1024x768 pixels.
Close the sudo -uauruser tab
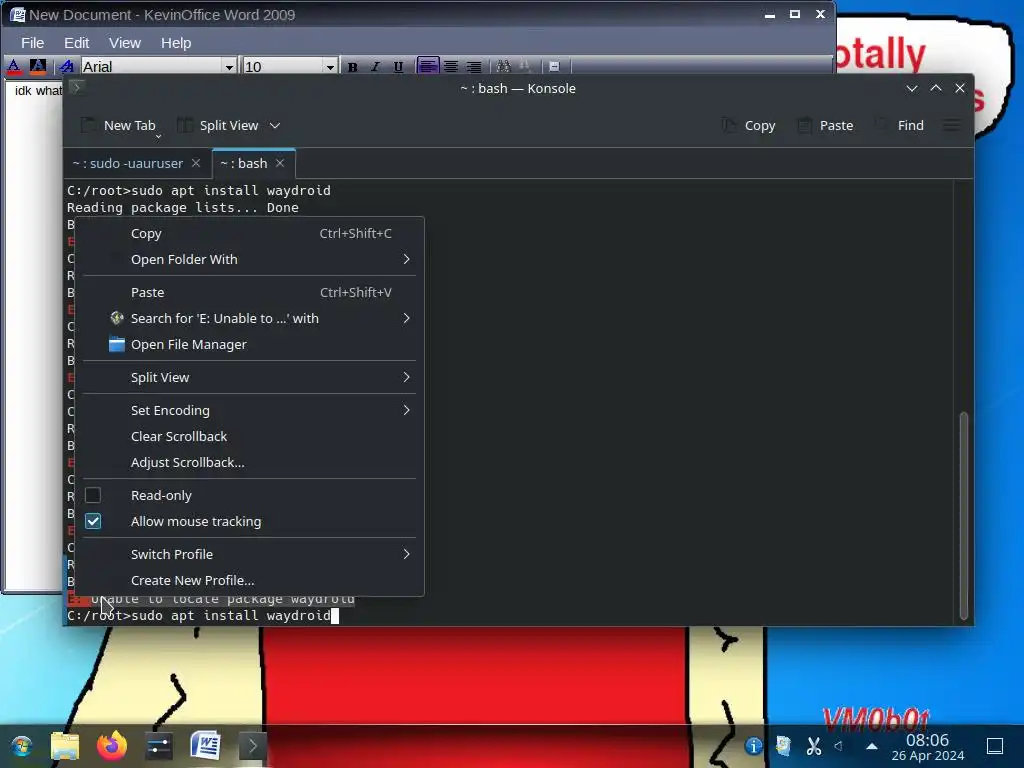[196, 163]
